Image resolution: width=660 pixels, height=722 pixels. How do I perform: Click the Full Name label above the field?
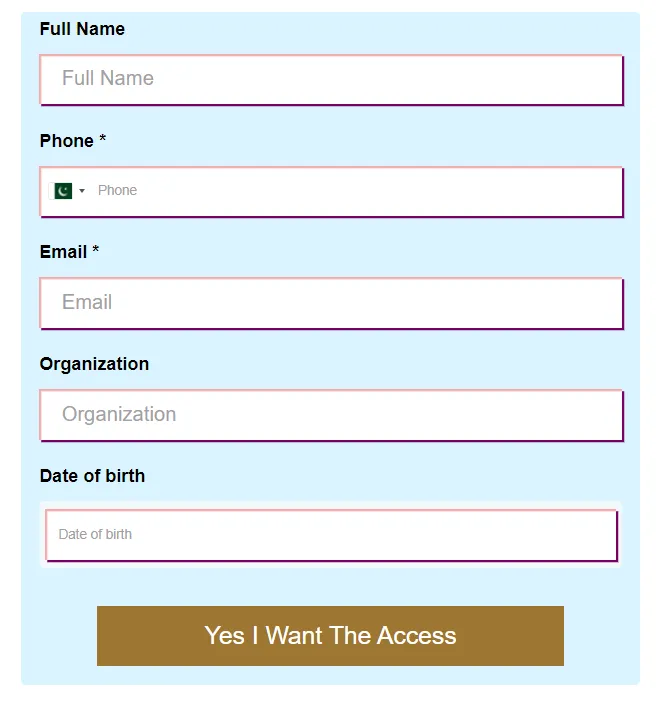(x=82, y=29)
